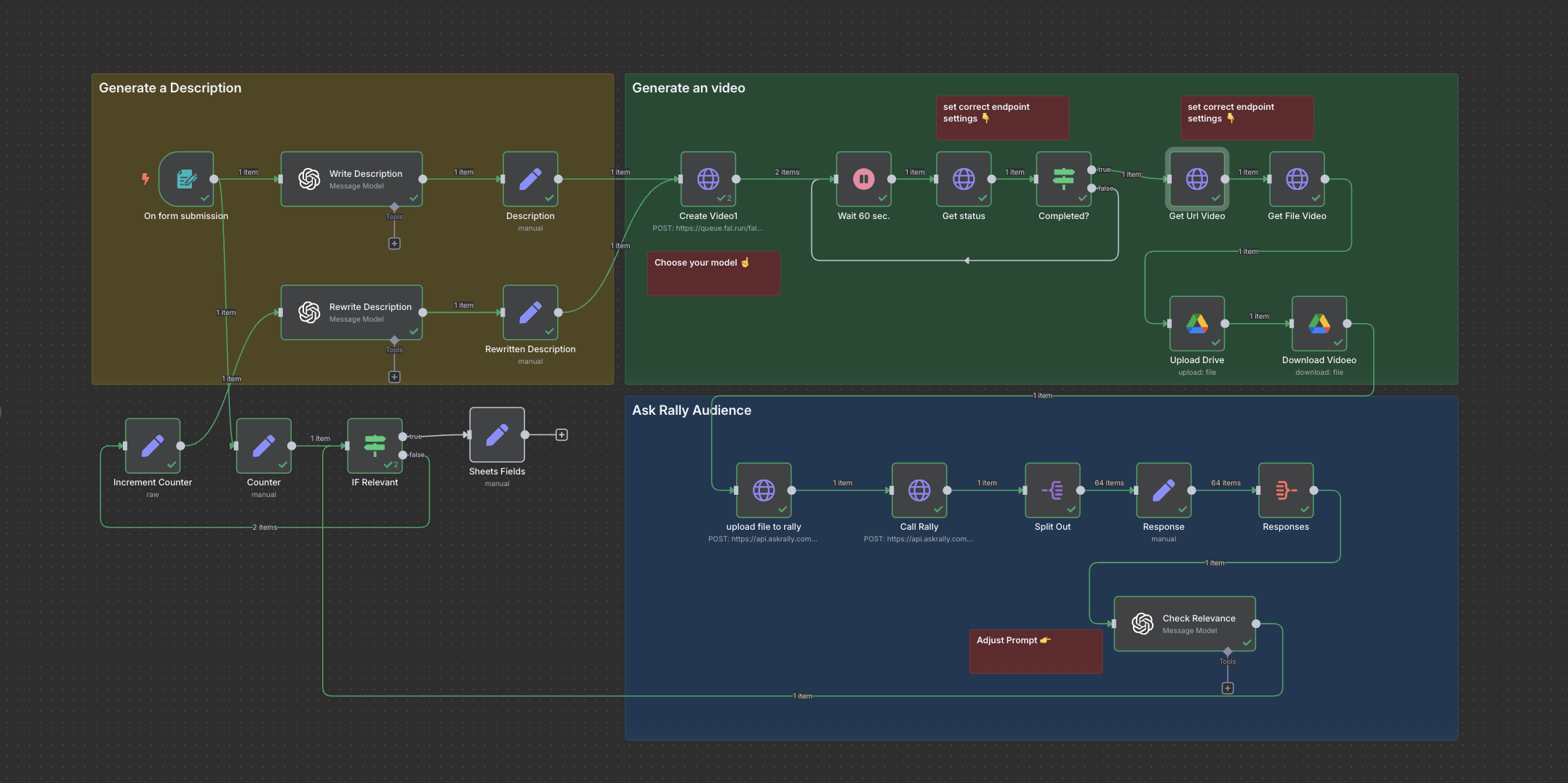This screenshot has width=1568, height=783.
Task: Click the Tools connector under Rewrite Description
Action: tap(394, 341)
